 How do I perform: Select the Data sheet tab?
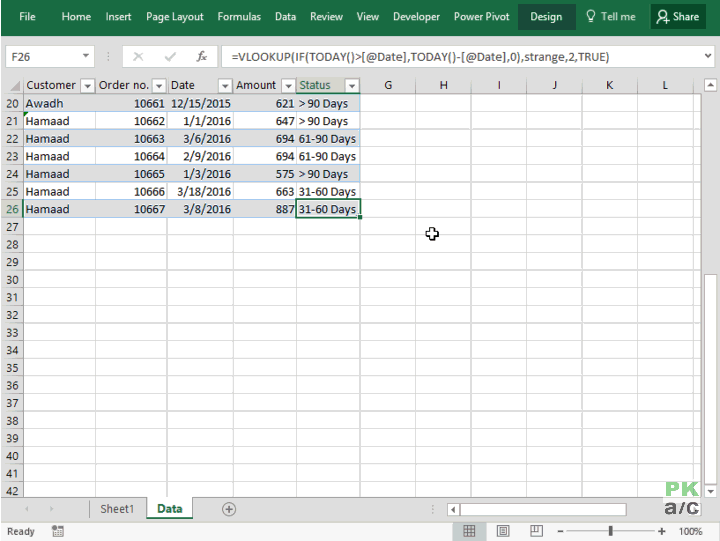pyautogui.click(x=169, y=509)
